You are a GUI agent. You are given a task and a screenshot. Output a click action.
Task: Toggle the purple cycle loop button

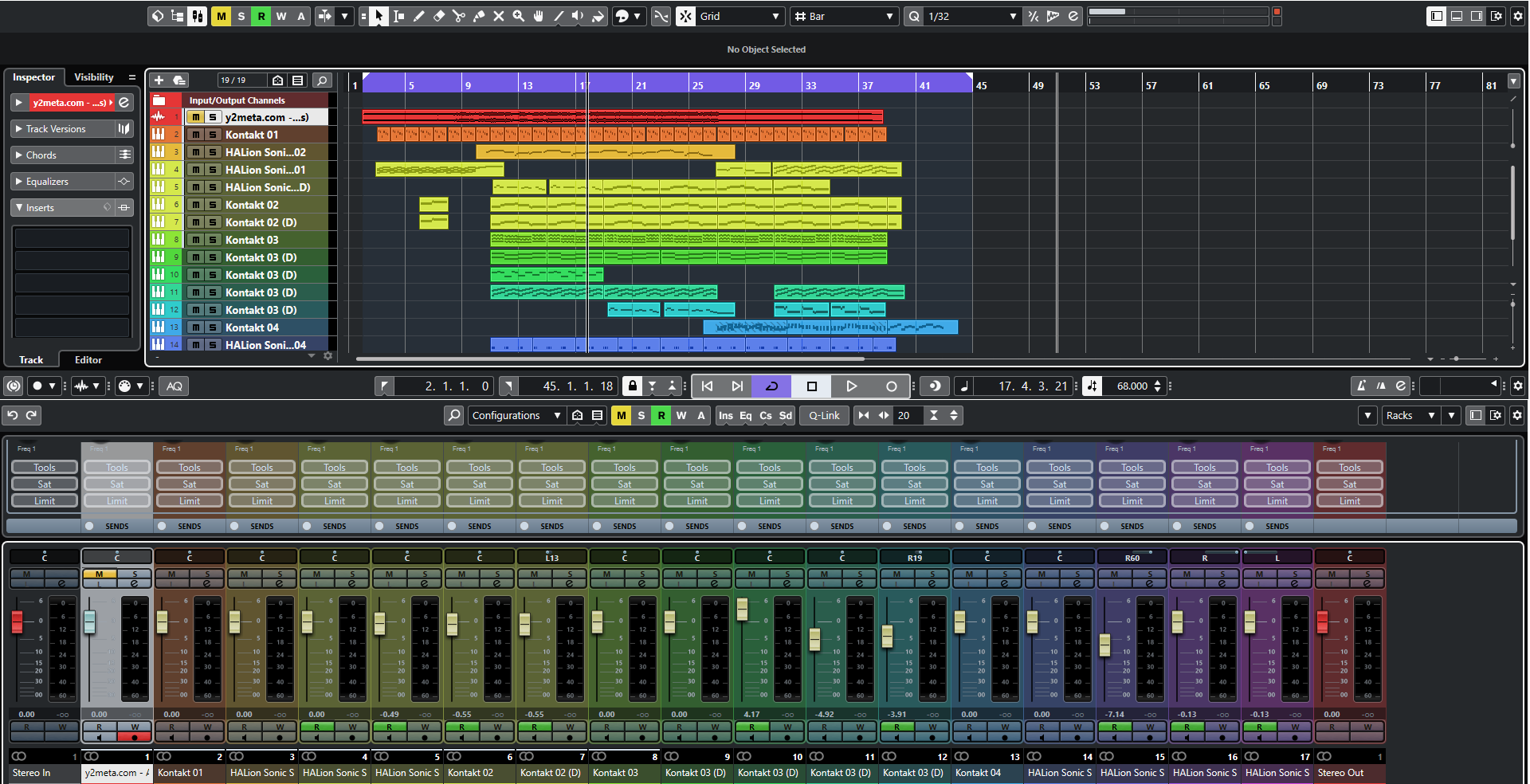(x=771, y=386)
